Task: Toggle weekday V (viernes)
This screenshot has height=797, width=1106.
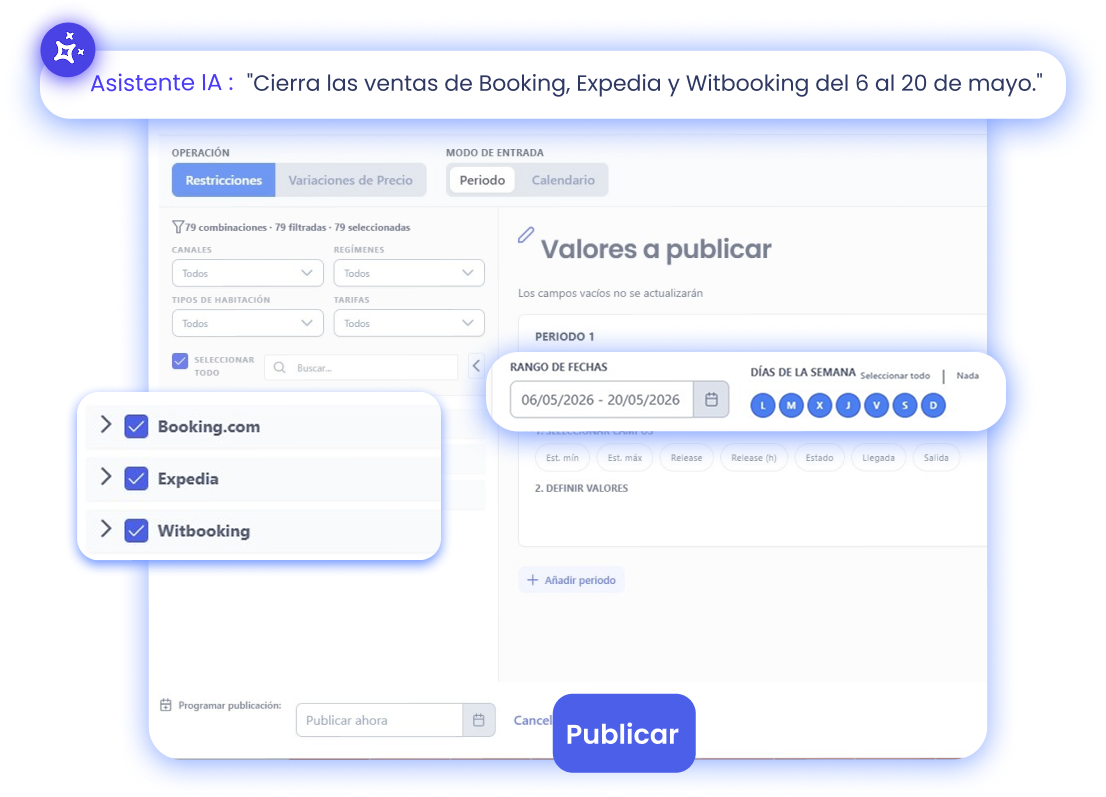Action: coord(876,406)
